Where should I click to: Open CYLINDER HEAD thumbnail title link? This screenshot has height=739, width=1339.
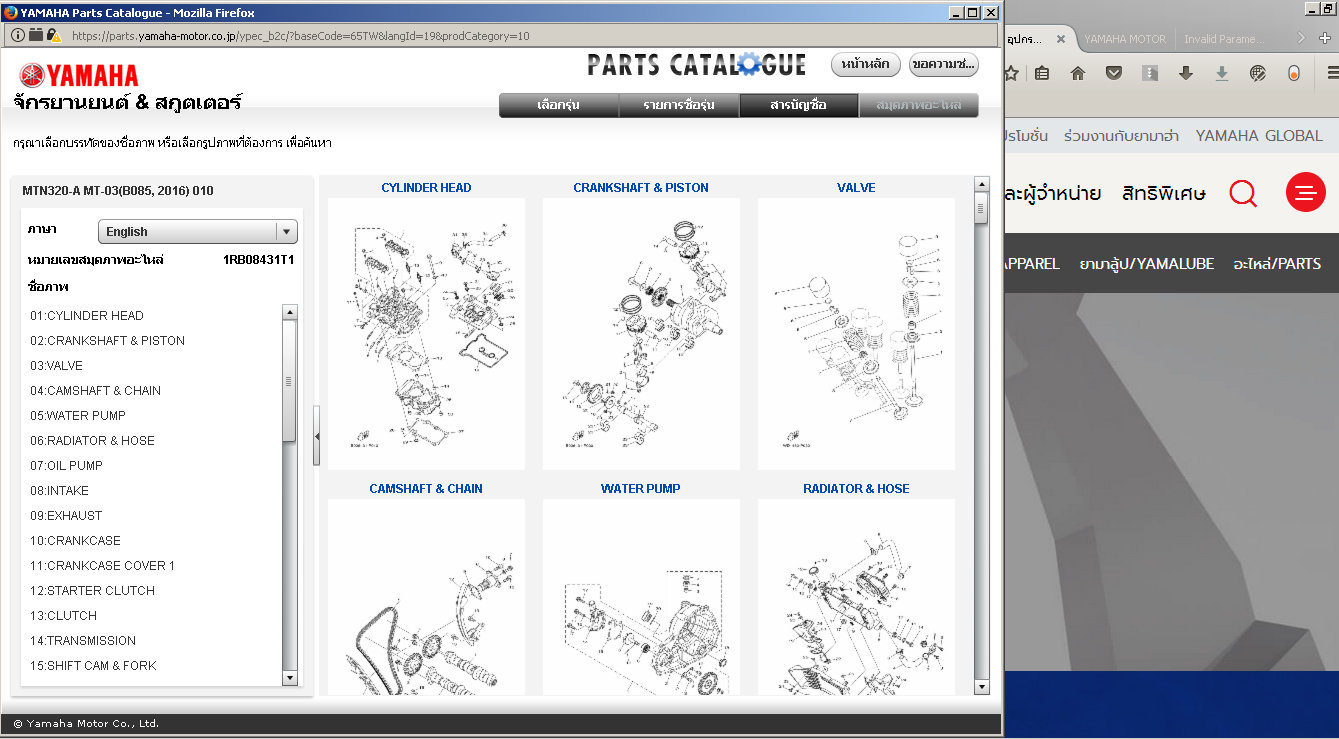coord(426,188)
